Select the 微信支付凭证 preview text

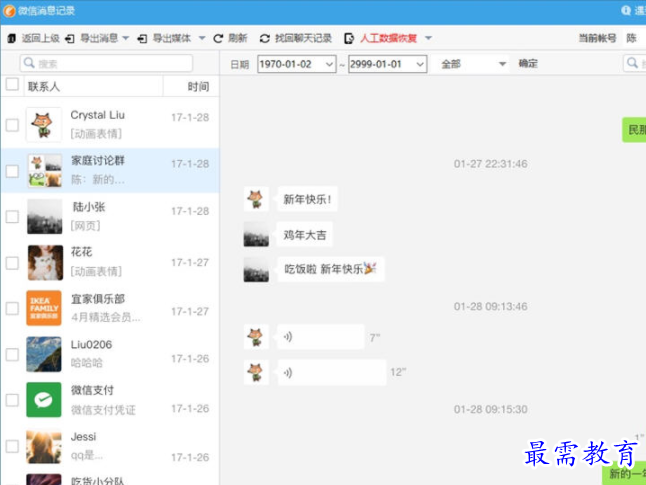click(103, 410)
